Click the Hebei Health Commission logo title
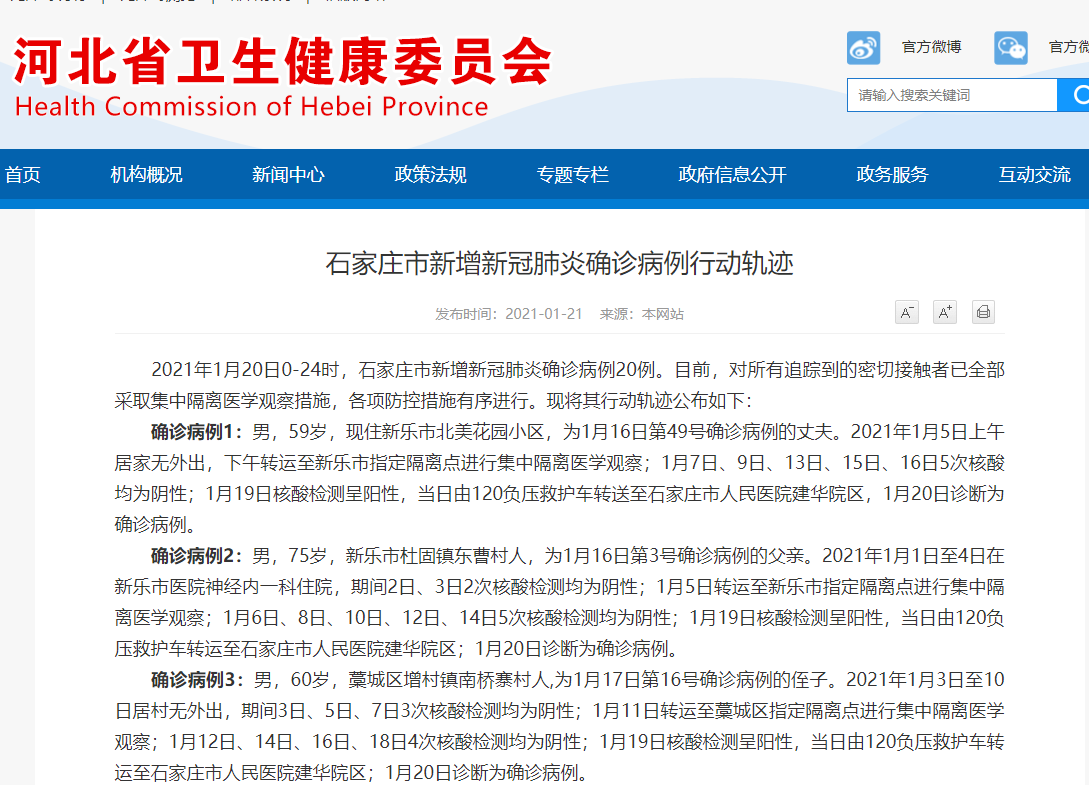 point(282,61)
